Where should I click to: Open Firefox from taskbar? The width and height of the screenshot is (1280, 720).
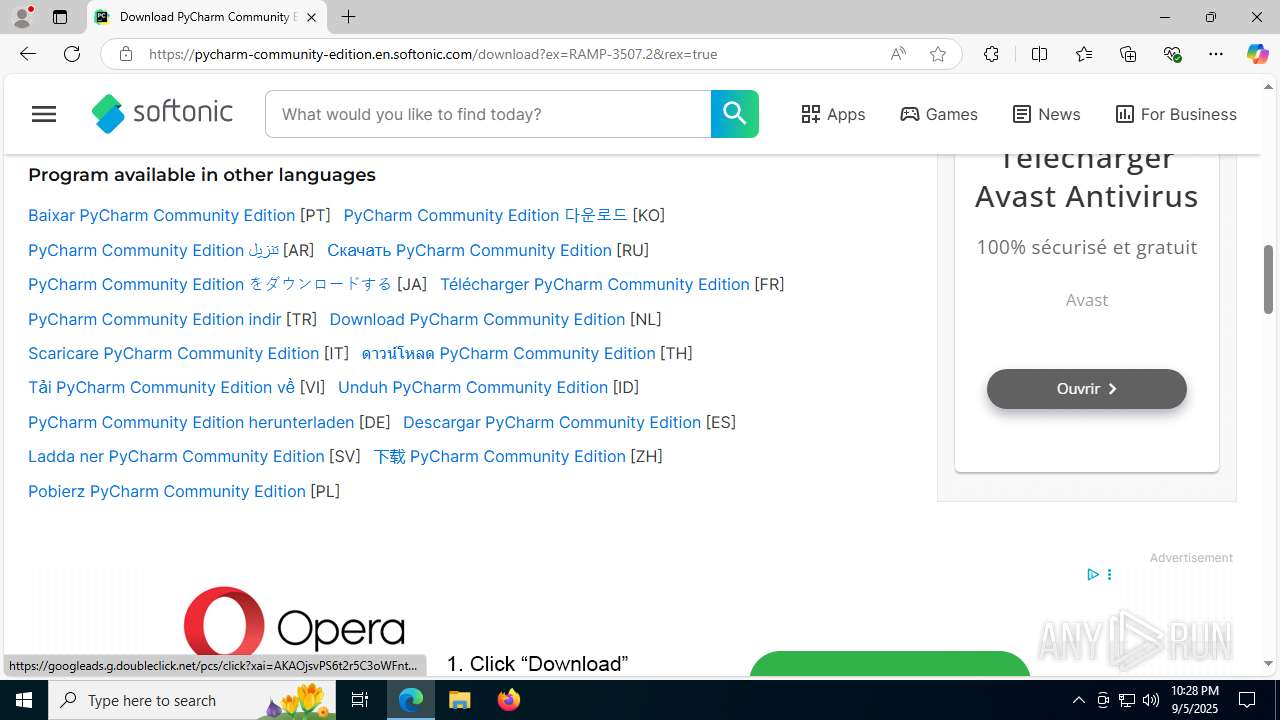coord(509,700)
